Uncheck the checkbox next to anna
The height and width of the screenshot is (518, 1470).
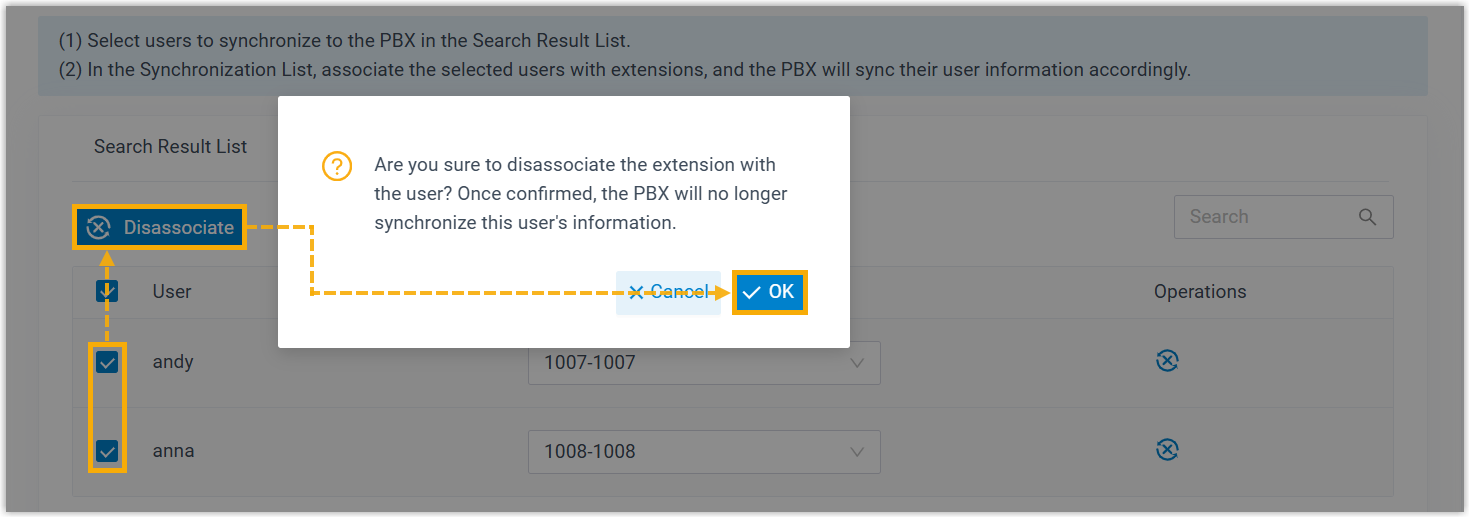coord(107,451)
